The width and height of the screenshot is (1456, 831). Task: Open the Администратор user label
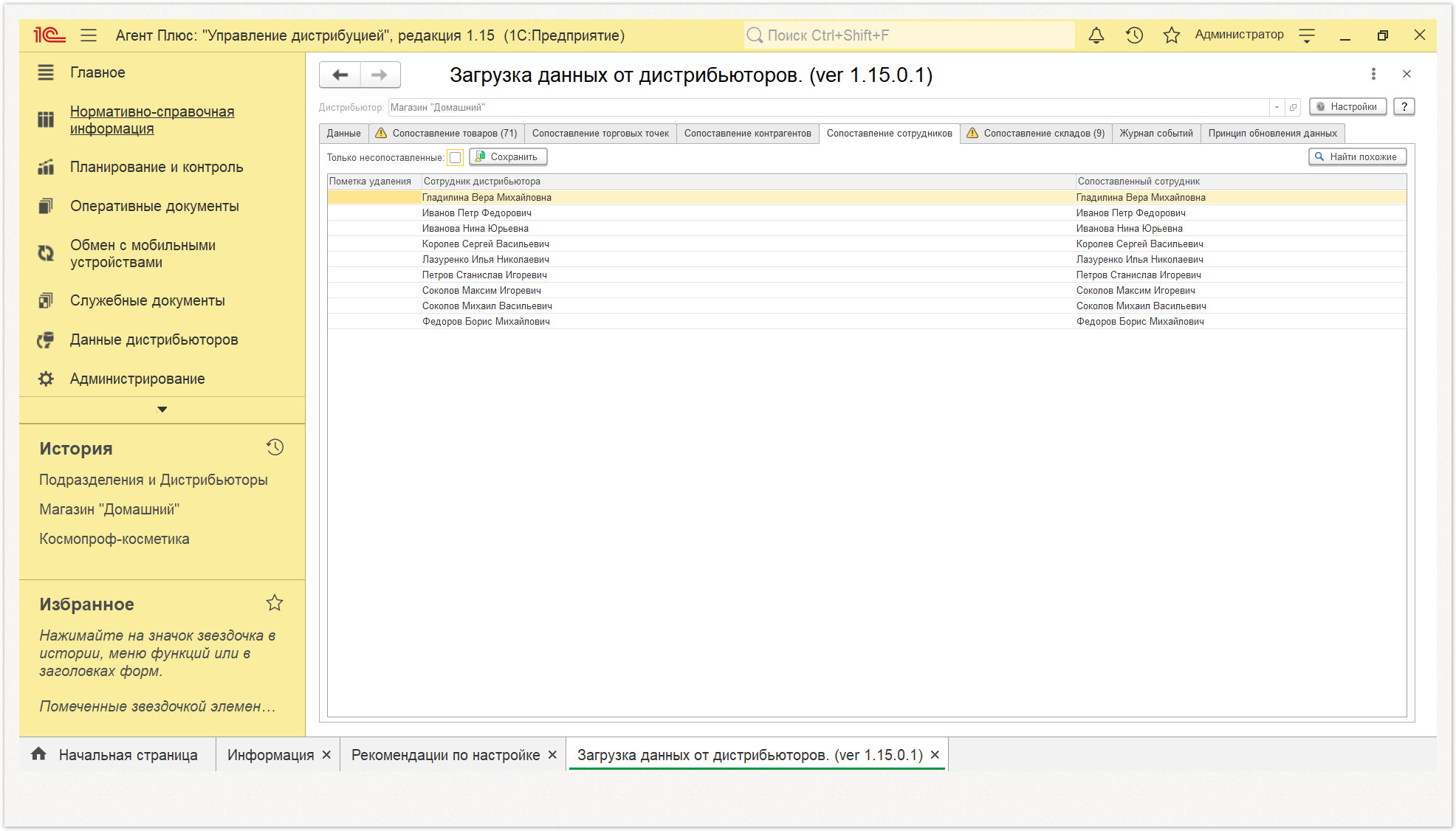point(1239,35)
